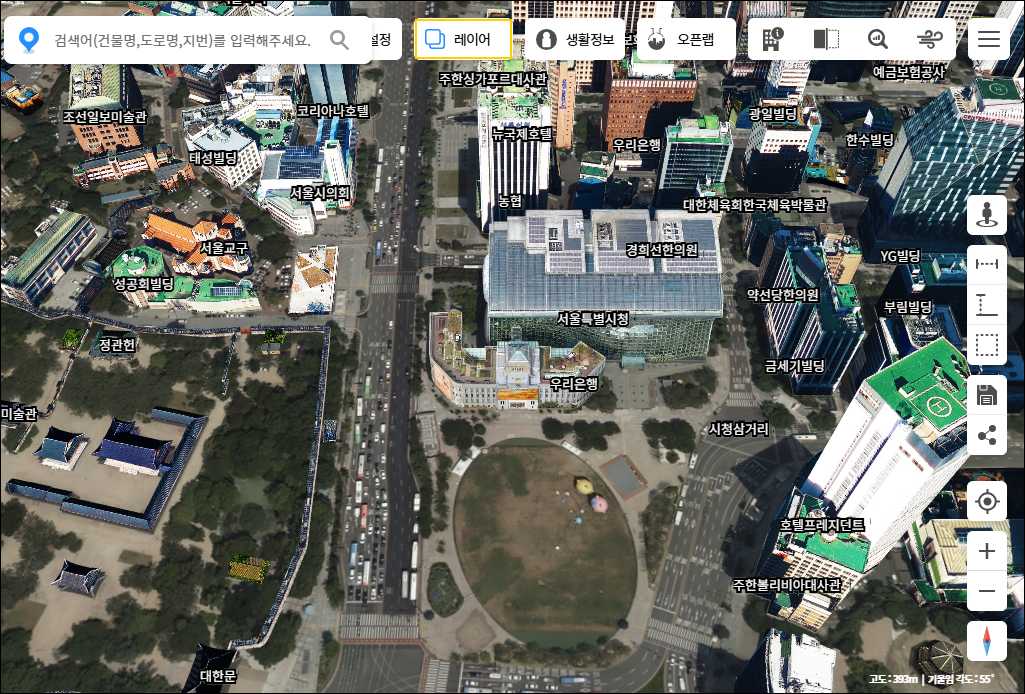
Task: Toggle the split-screen compare view
Action: pyautogui.click(x=826, y=39)
